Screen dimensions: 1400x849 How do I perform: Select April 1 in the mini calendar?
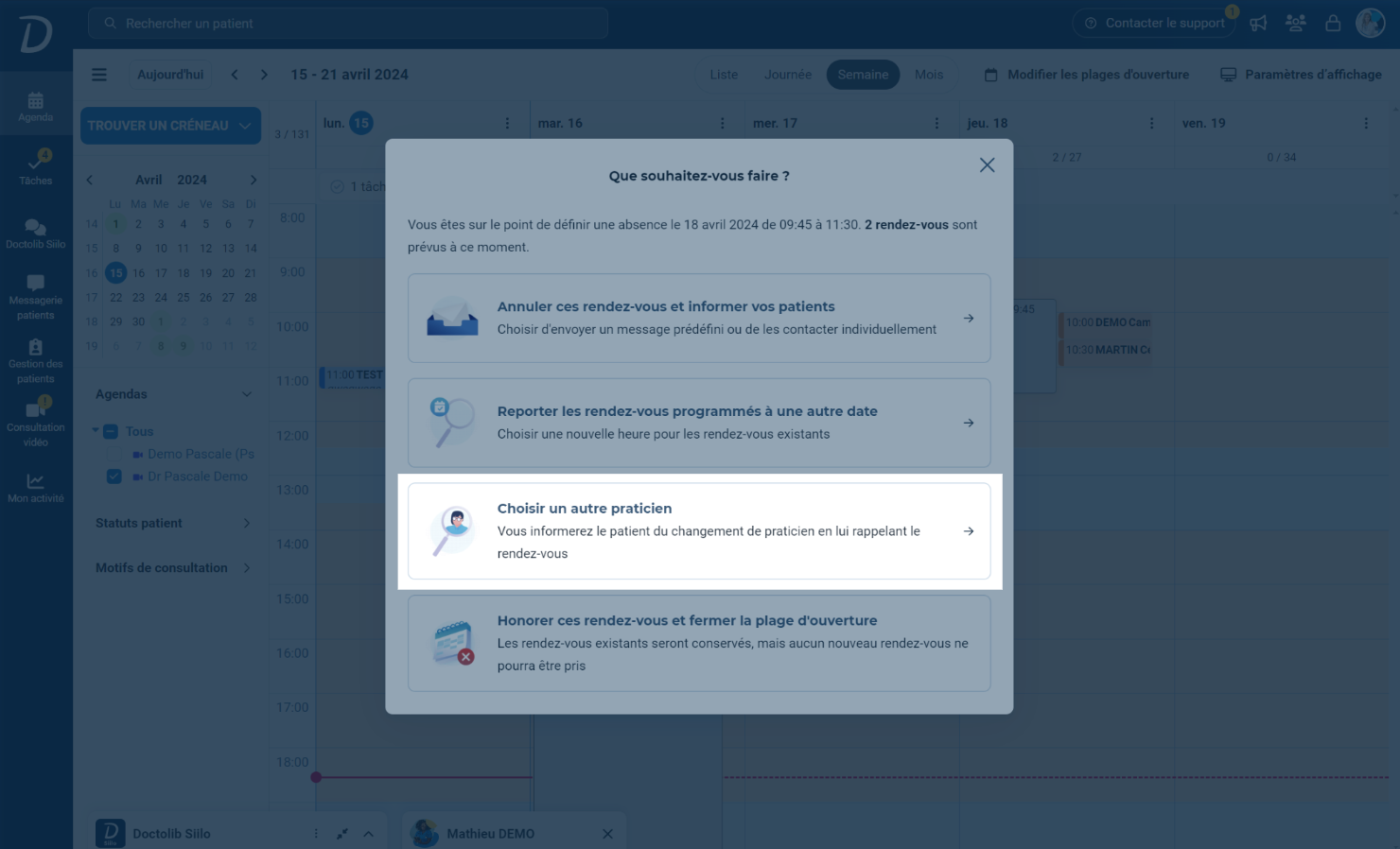tap(115, 224)
